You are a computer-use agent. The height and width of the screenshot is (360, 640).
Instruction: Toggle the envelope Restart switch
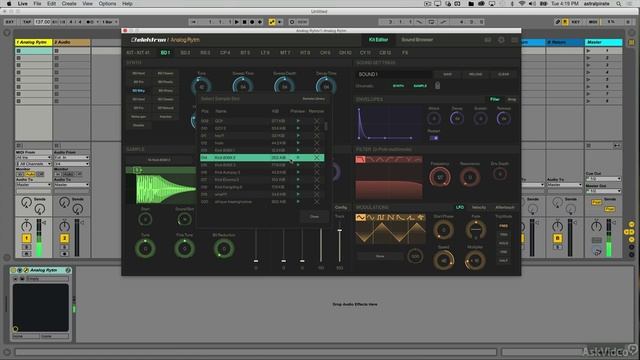(x=434, y=138)
